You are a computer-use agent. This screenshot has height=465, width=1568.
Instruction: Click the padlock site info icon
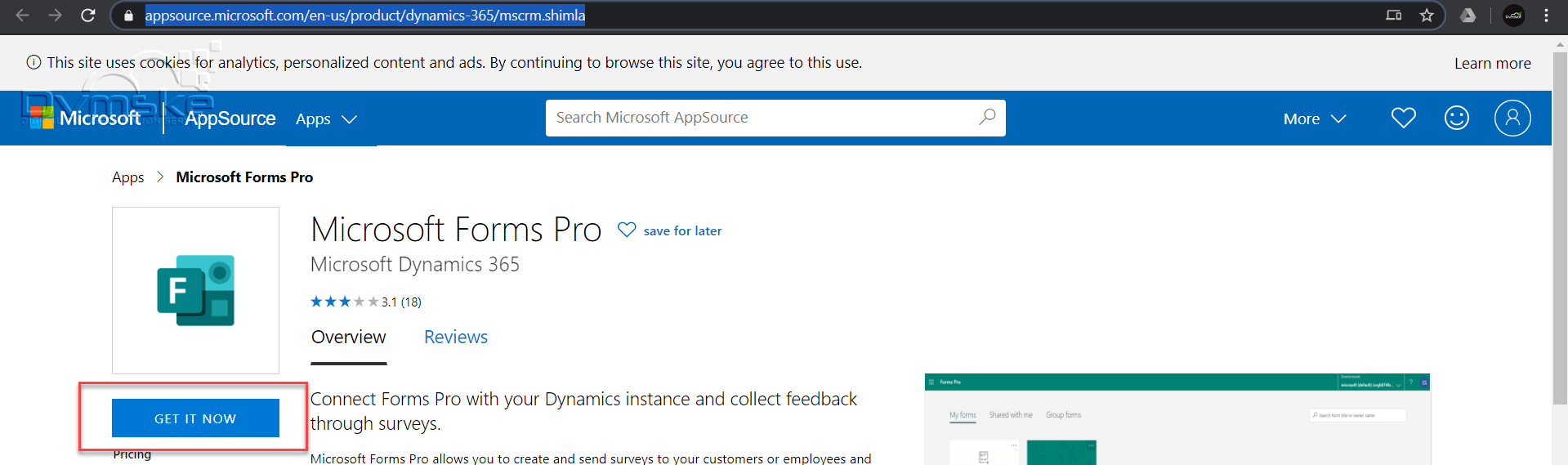click(x=128, y=16)
